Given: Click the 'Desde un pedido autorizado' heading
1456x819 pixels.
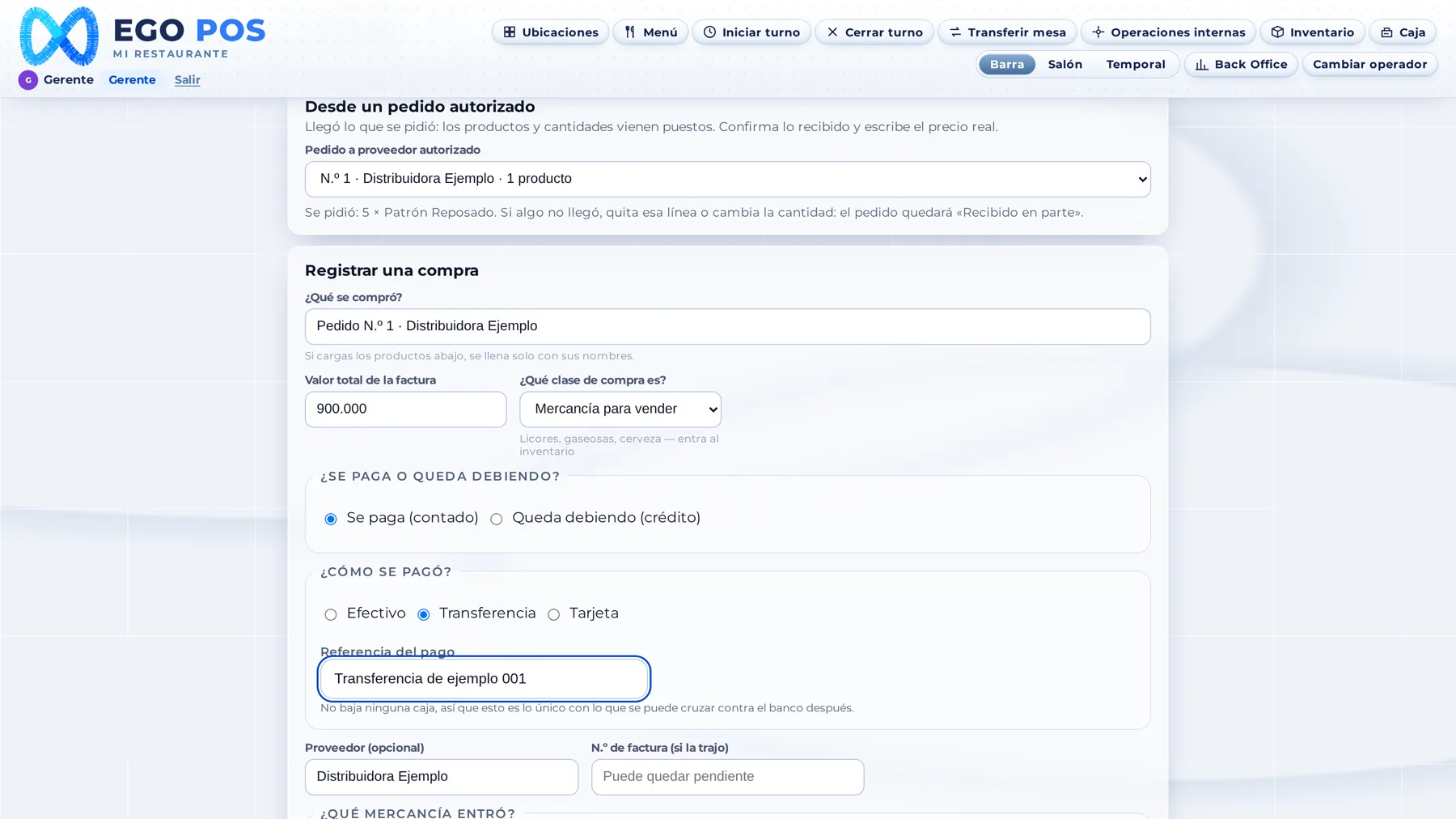Looking at the screenshot, I should [x=420, y=107].
